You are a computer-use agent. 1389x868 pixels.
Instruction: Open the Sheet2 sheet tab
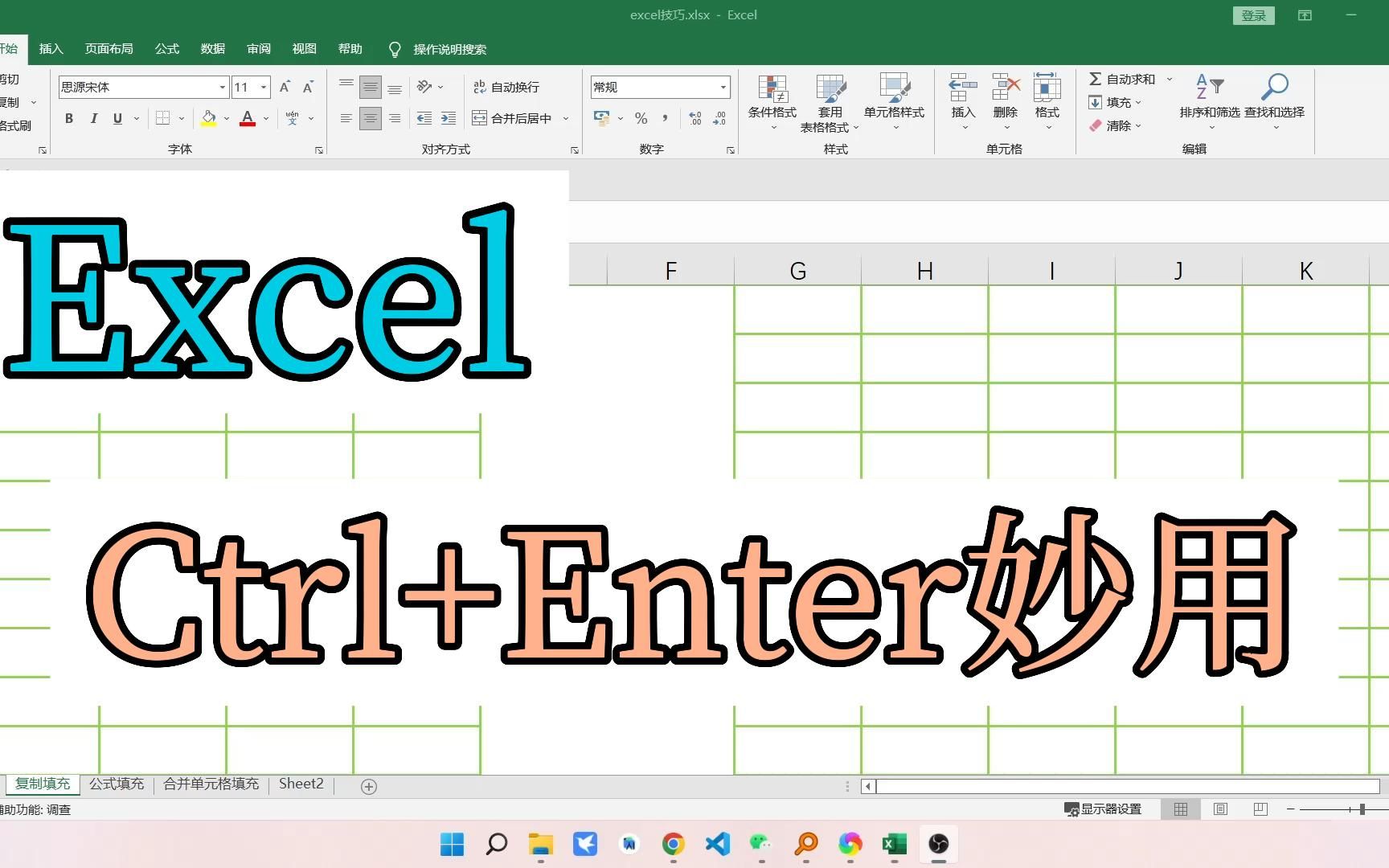click(301, 784)
